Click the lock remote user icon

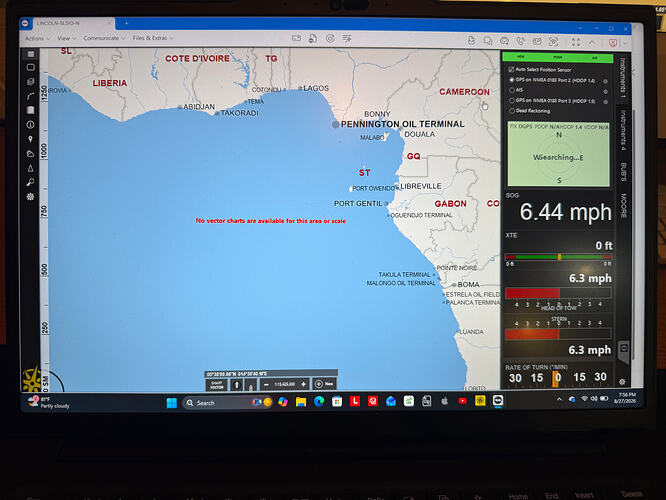(313, 38)
